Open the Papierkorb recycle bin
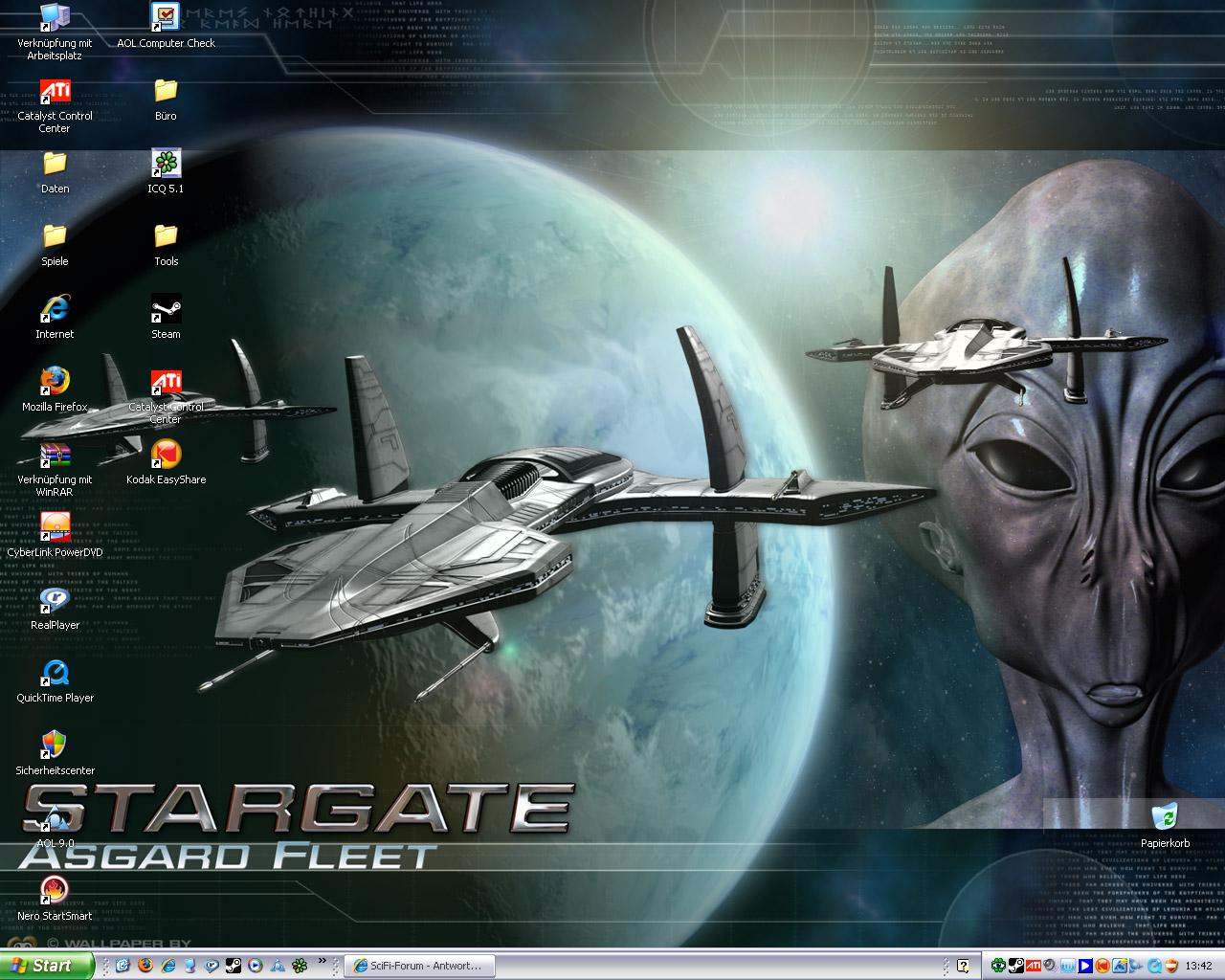1225x980 pixels. point(1165,819)
